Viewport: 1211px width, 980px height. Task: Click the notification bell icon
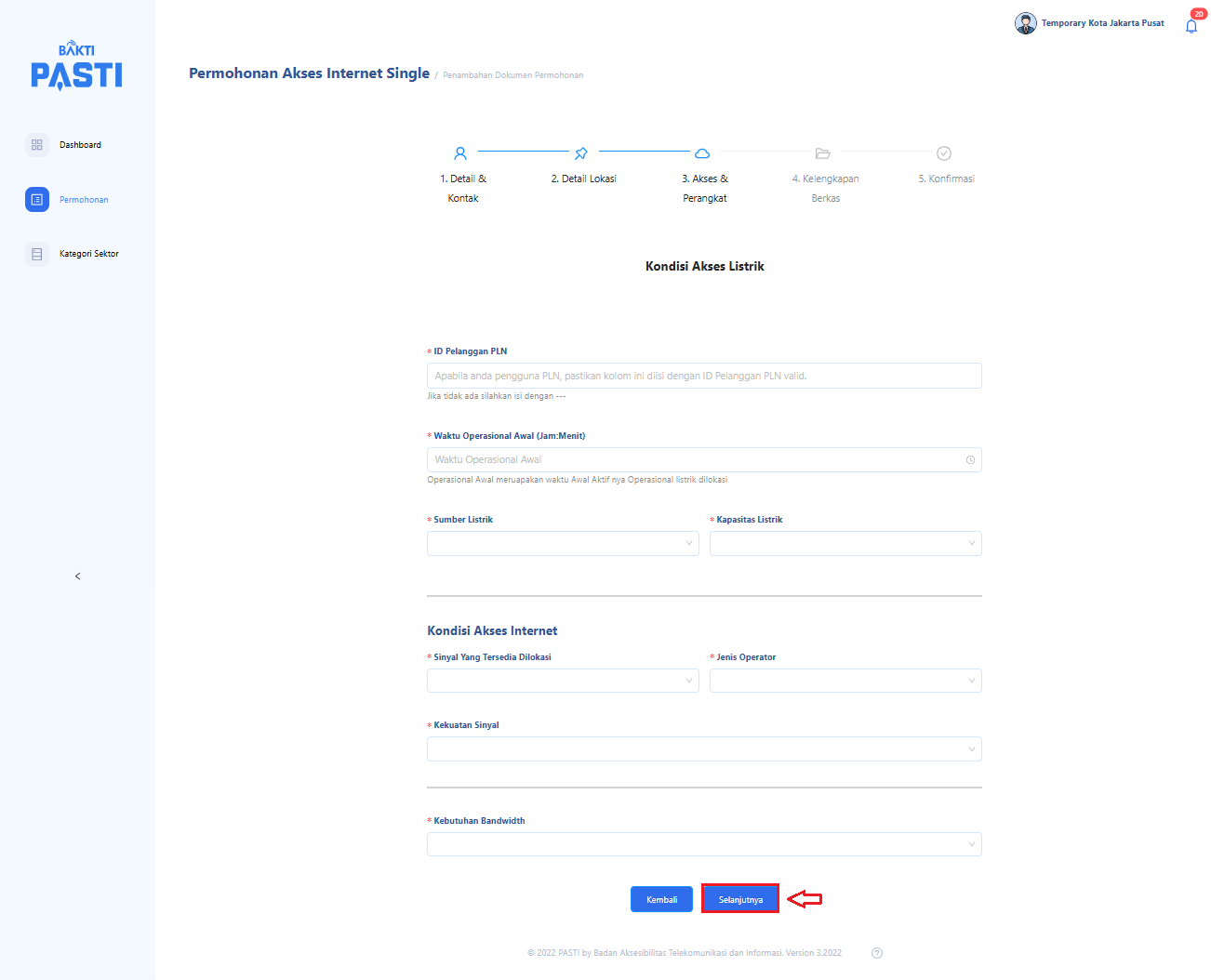coord(1191,26)
